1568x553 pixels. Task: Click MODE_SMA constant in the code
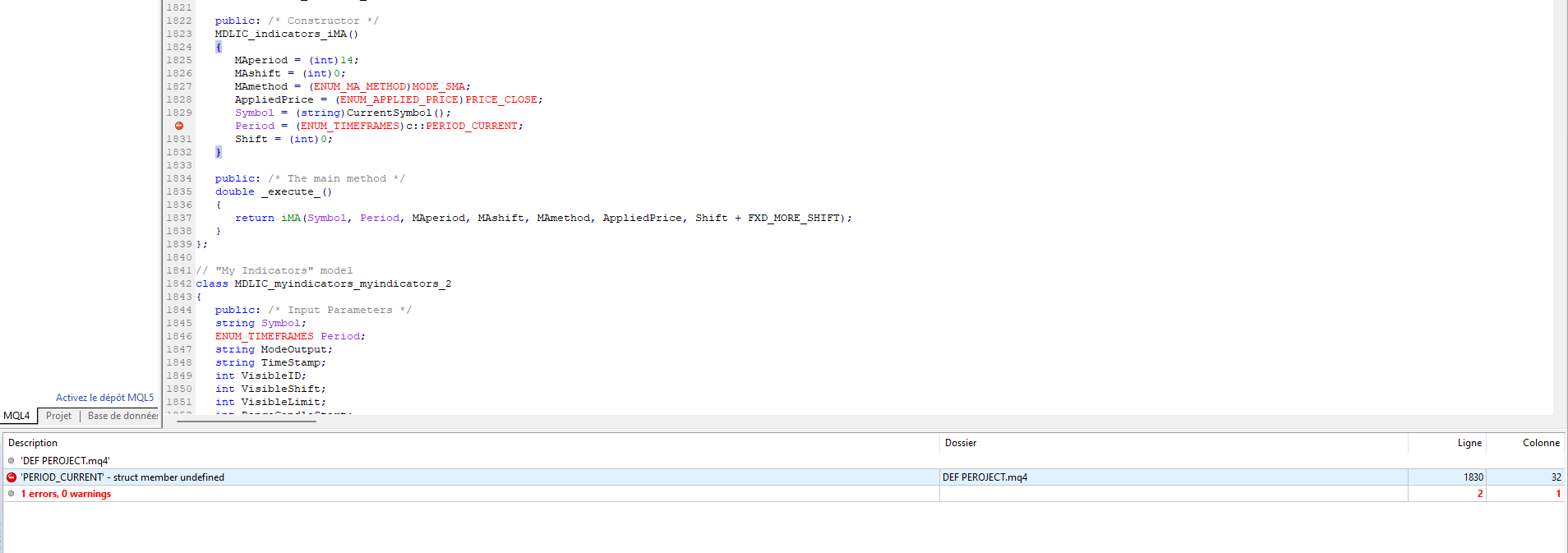[x=439, y=86]
